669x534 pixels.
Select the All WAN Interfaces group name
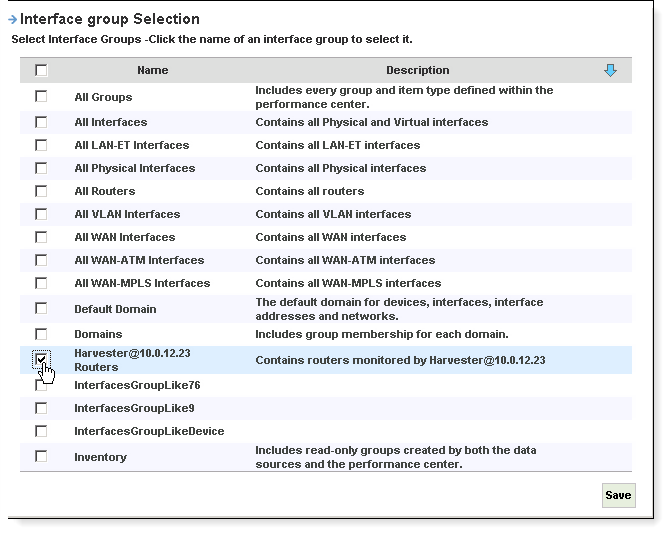[x=125, y=237]
